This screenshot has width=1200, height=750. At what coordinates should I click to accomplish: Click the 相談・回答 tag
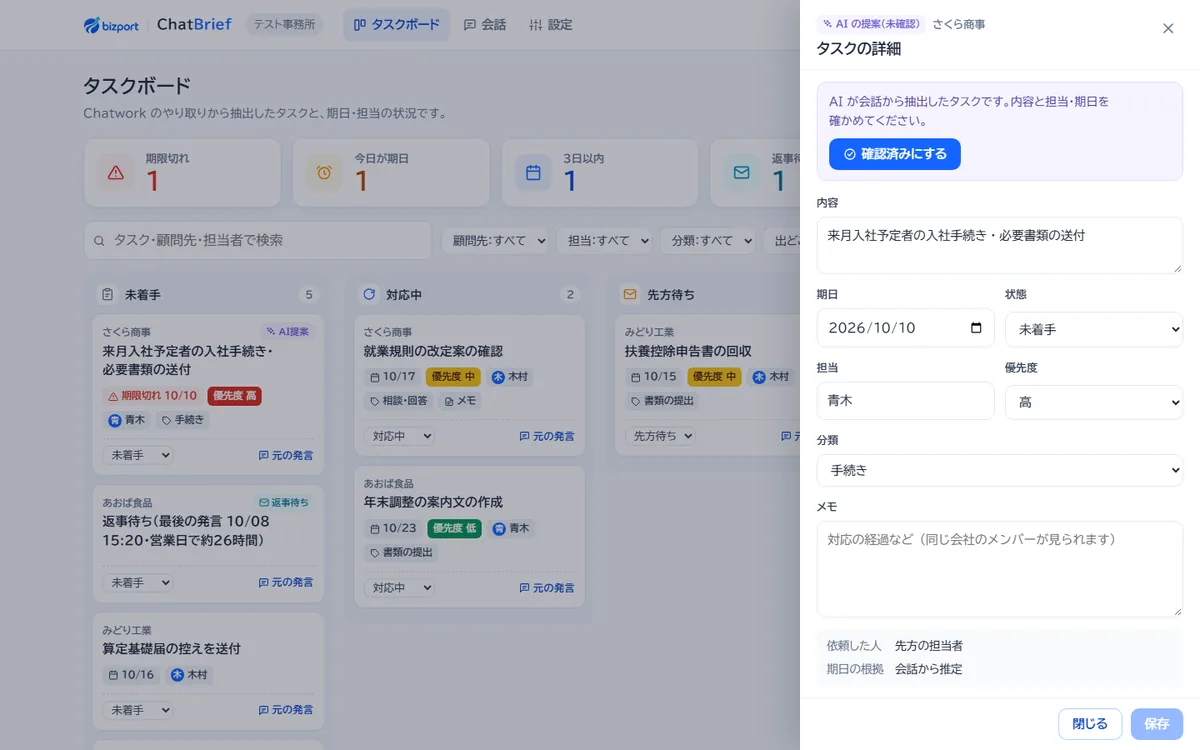[x=399, y=401]
